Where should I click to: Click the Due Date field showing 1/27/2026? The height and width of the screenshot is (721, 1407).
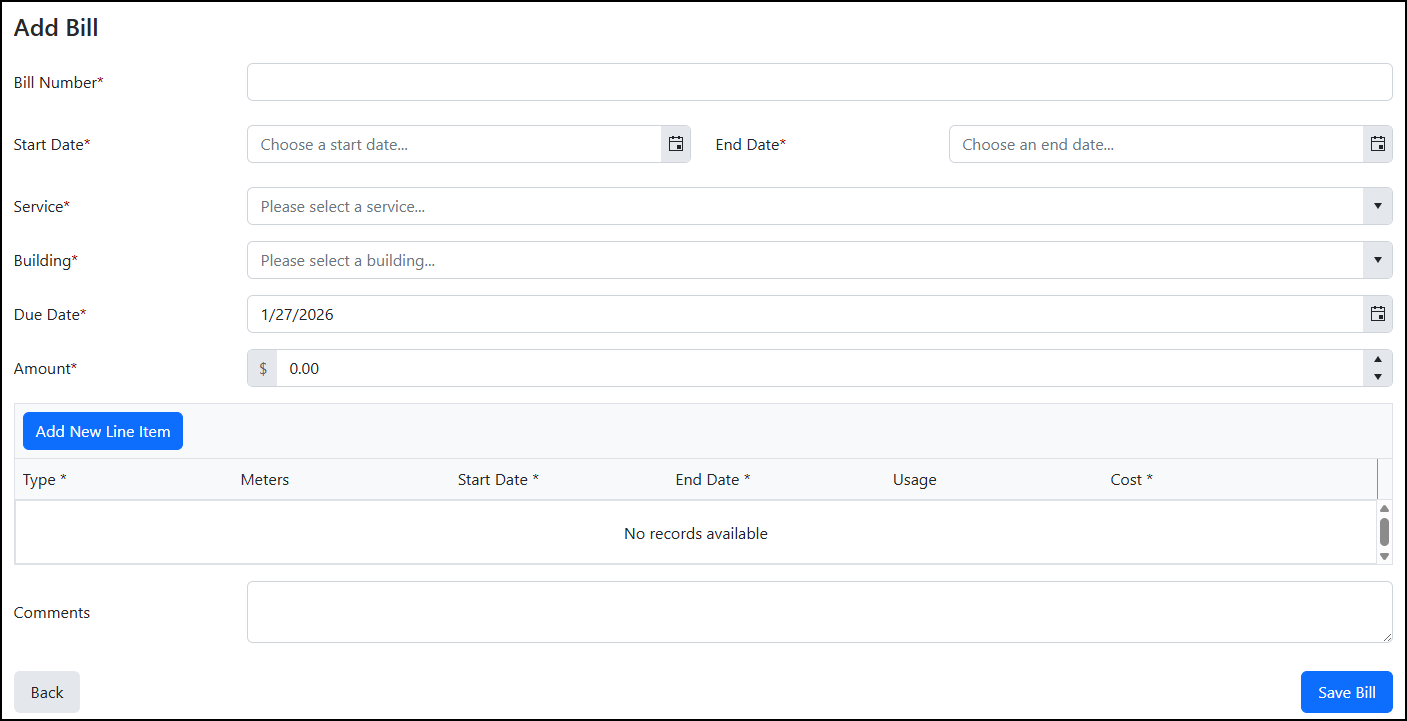(804, 314)
